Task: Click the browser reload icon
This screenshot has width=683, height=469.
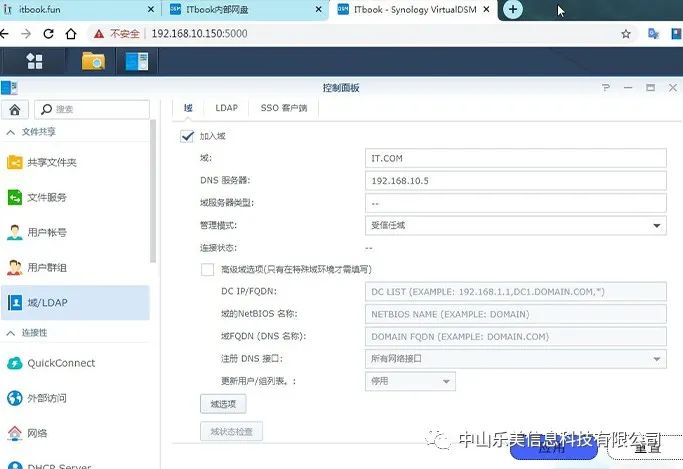Action: pyautogui.click(x=48, y=34)
